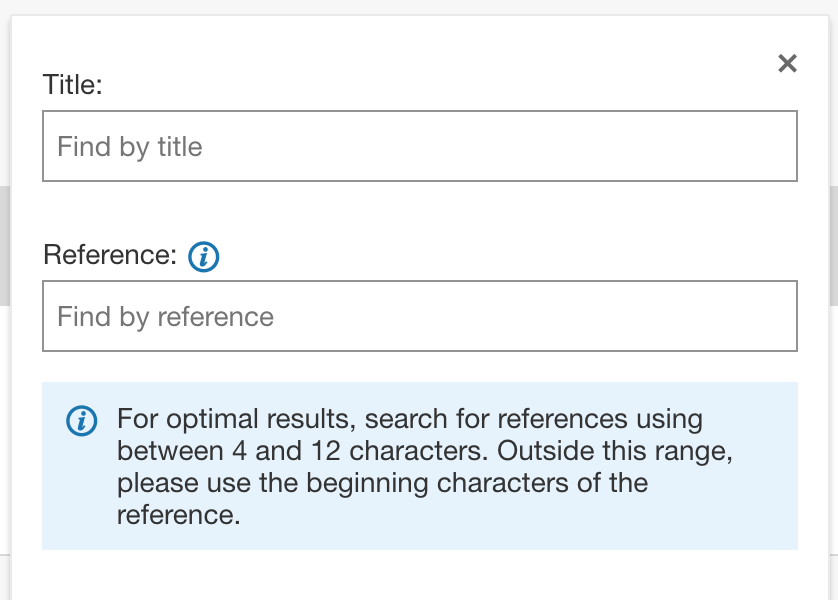Place cursor in the Reference search box
This screenshot has height=600, width=838.
coord(420,316)
